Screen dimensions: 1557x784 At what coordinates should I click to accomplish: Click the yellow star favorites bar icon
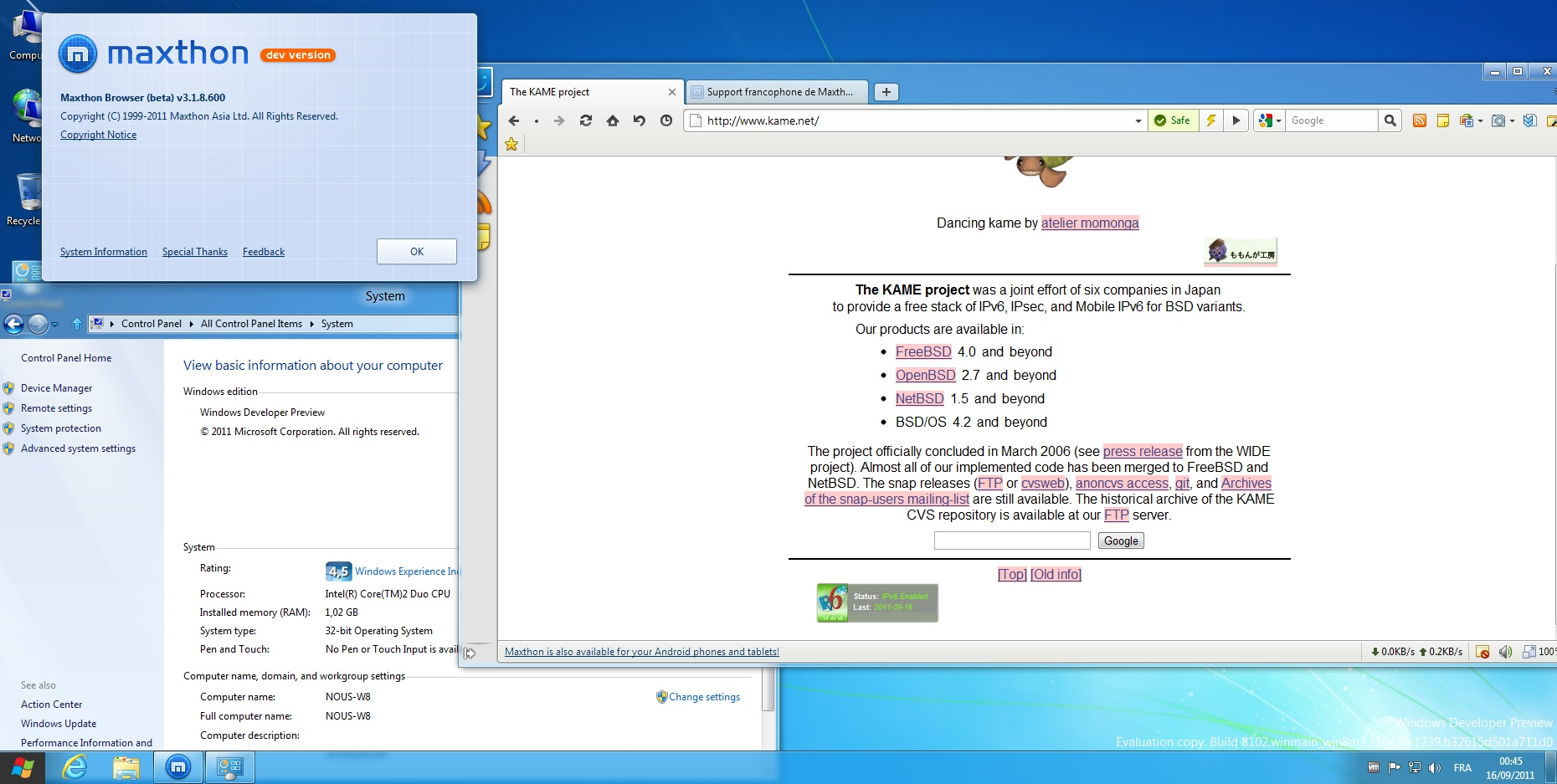click(x=511, y=144)
